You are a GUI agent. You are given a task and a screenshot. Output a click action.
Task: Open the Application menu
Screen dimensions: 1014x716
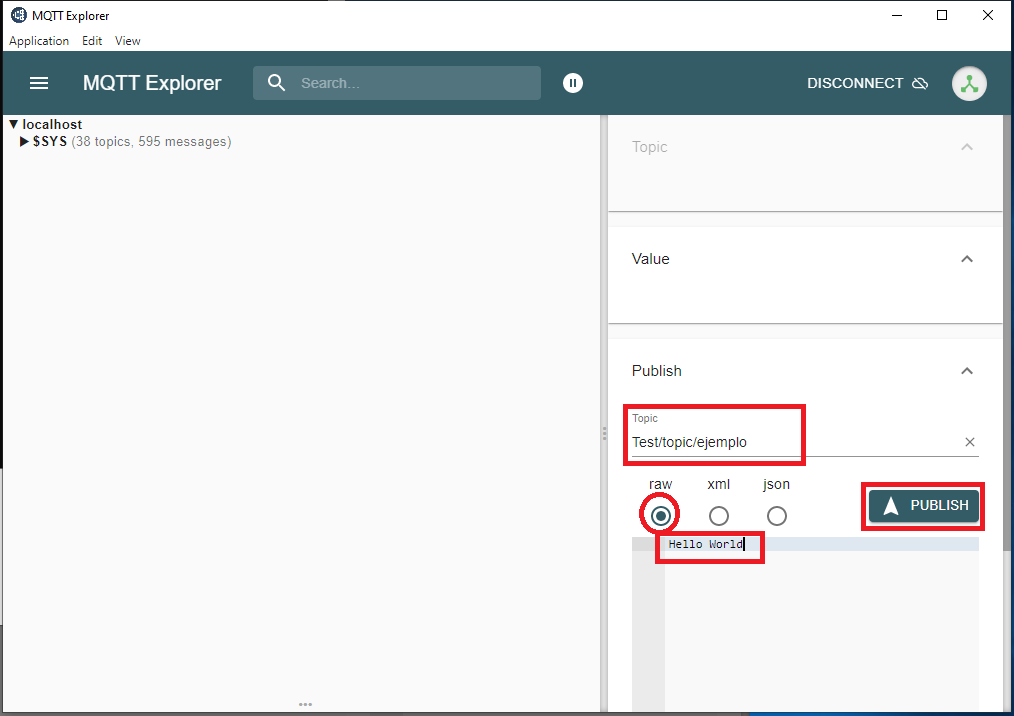(39, 41)
